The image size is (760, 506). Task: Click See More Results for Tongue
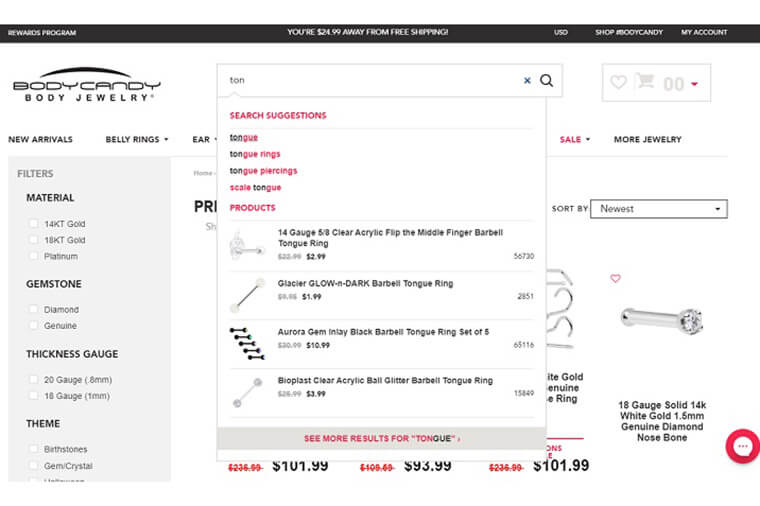tap(381, 438)
